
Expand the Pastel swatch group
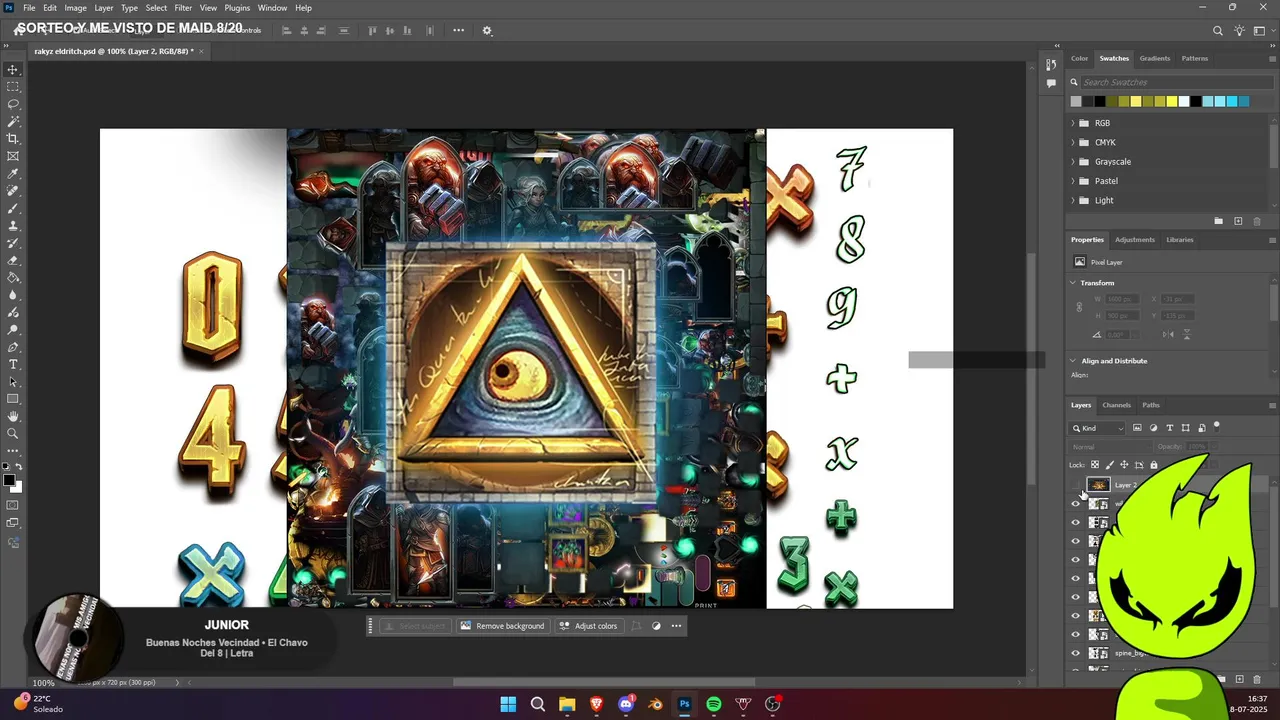[x=1073, y=181]
